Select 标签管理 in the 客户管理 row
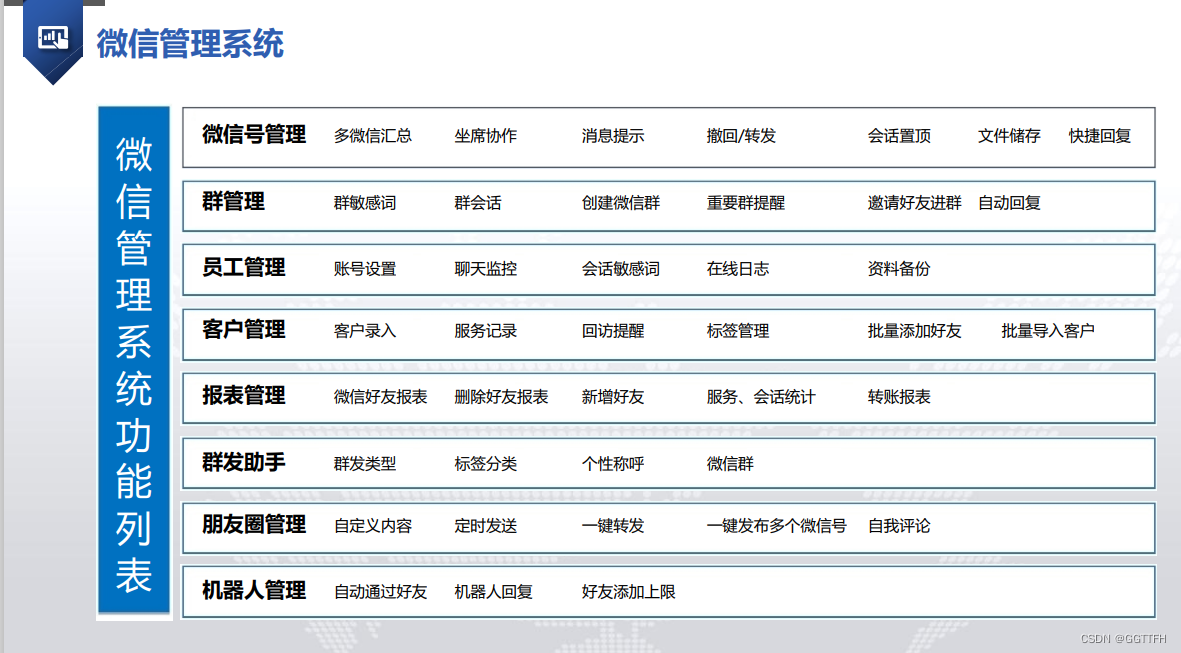The width and height of the screenshot is (1181, 653). [x=738, y=331]
